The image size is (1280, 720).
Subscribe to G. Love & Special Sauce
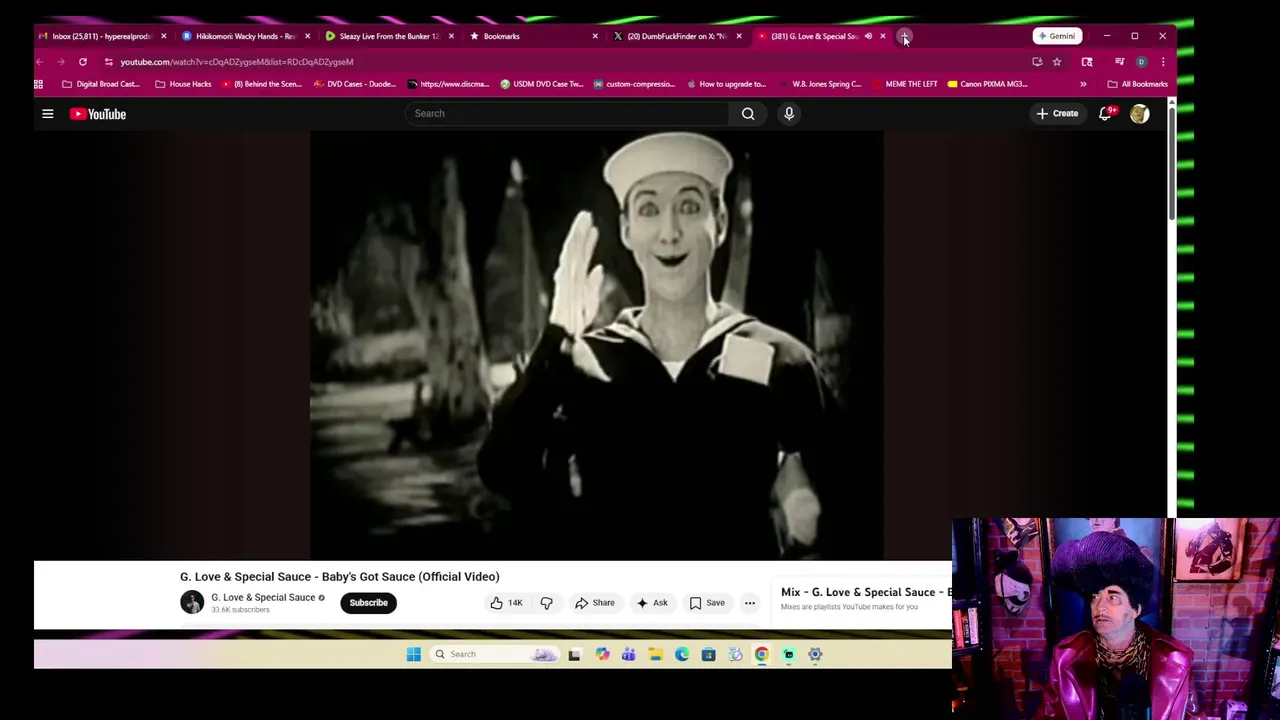click(x=368, y=603)
